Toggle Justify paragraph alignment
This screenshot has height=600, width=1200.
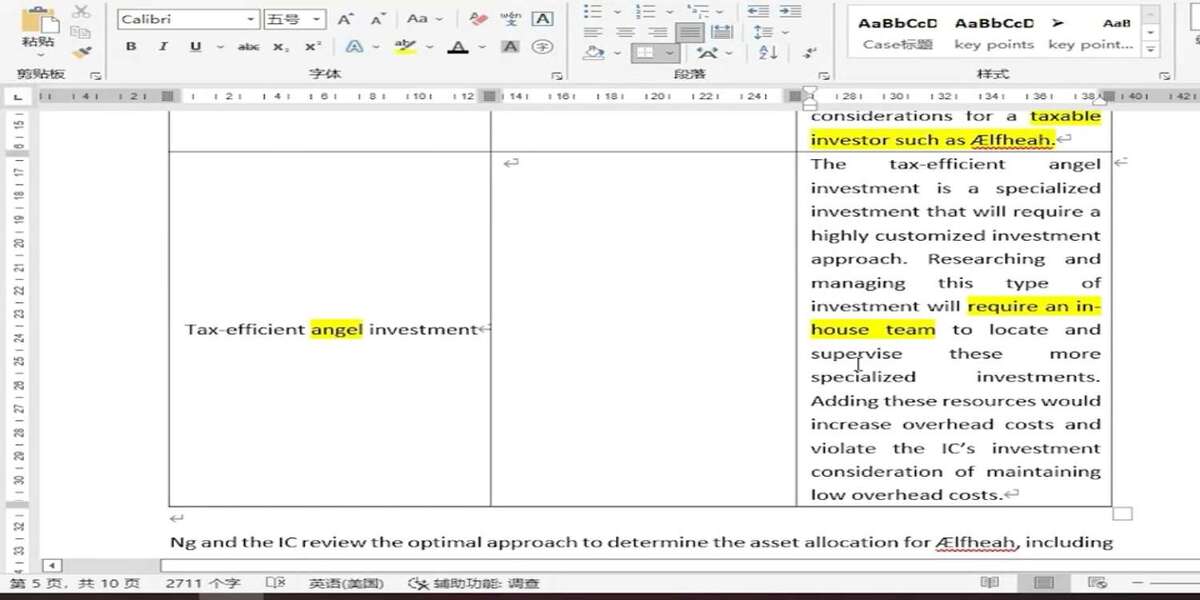[689, 32]
